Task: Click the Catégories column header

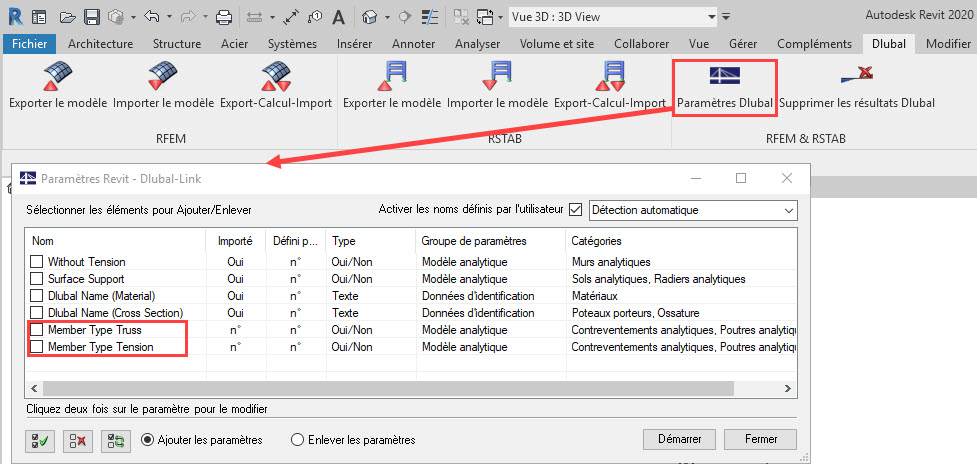Action: pyautogui.click(x=681, y=241)
